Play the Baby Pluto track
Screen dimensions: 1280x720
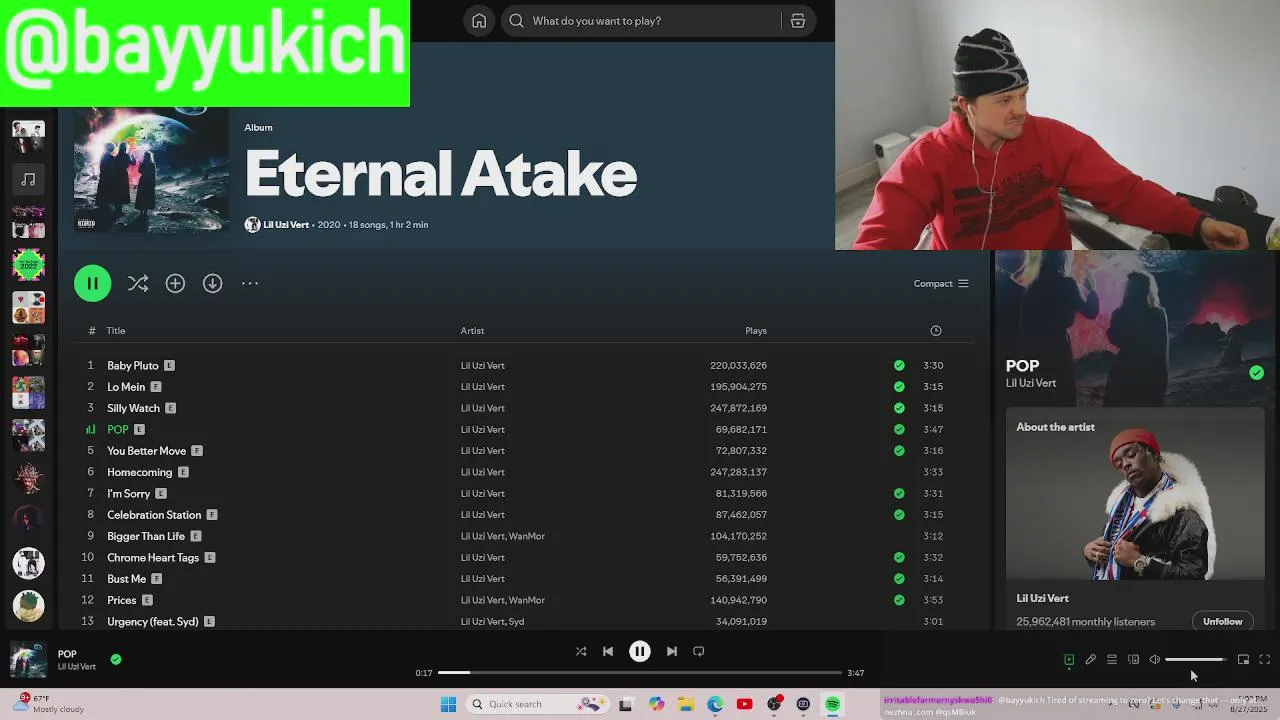pos(133,366)
